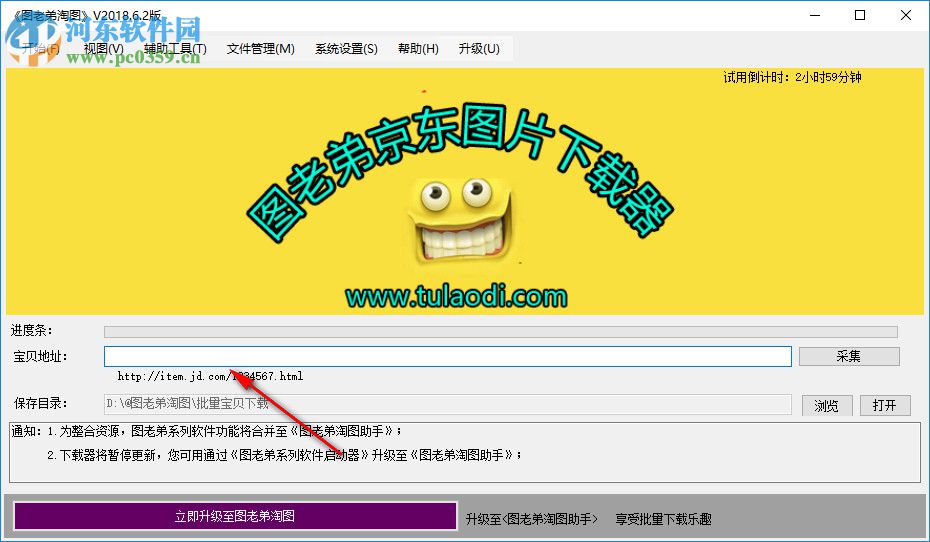The image size is (930, 542).
Task: Maximize the application window
Action: 860,15
